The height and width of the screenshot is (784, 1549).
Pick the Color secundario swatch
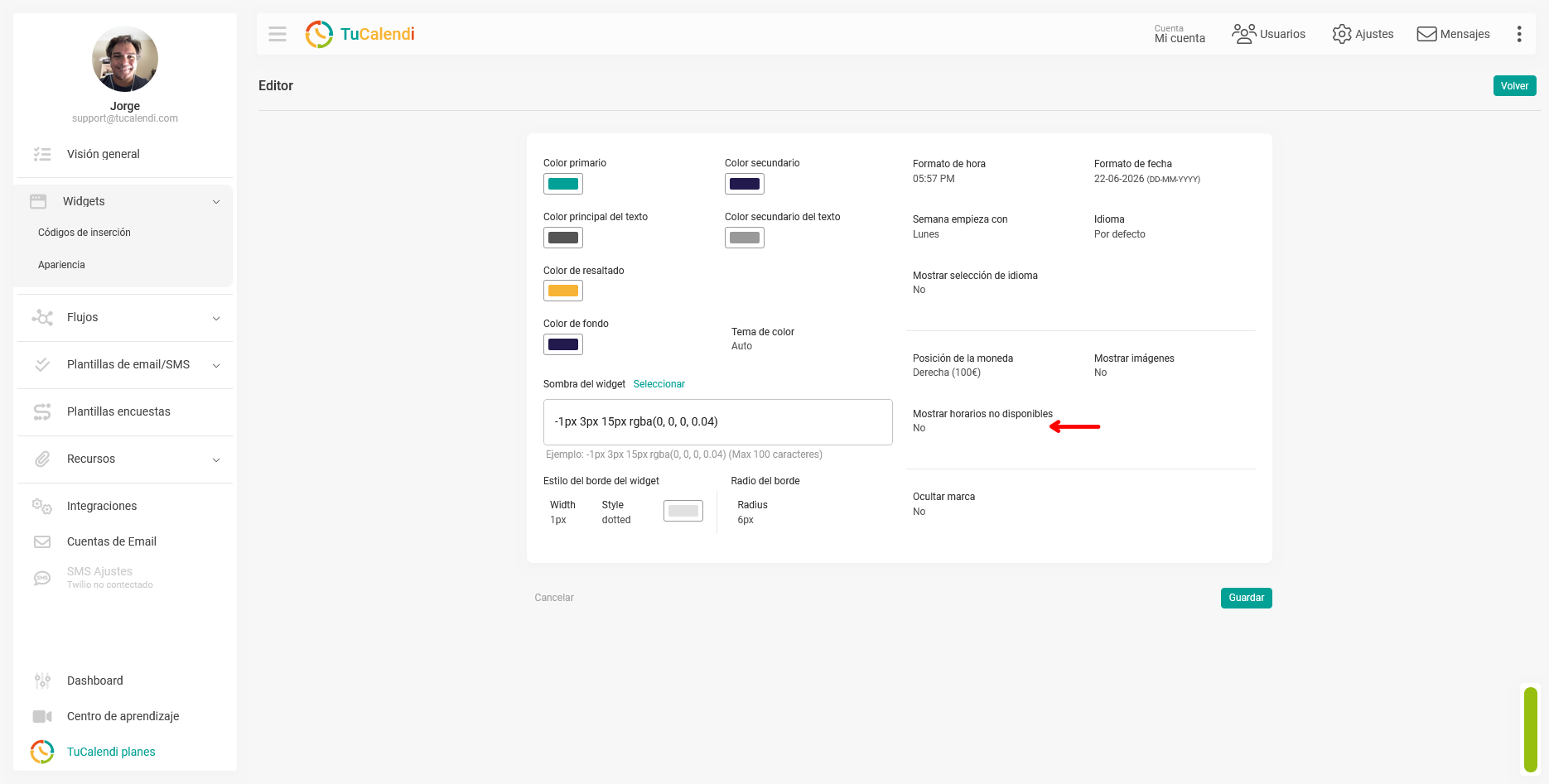(745, 184)
